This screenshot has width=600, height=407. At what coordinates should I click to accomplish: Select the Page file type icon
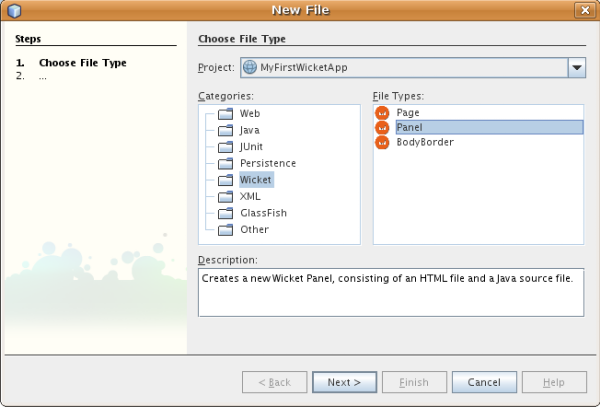pos(382,113)
